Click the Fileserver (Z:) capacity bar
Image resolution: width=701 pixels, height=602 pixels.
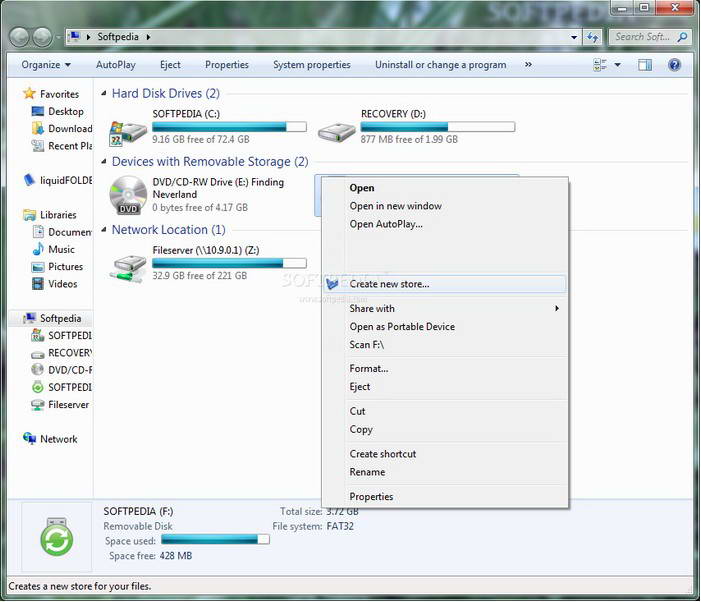229,263
